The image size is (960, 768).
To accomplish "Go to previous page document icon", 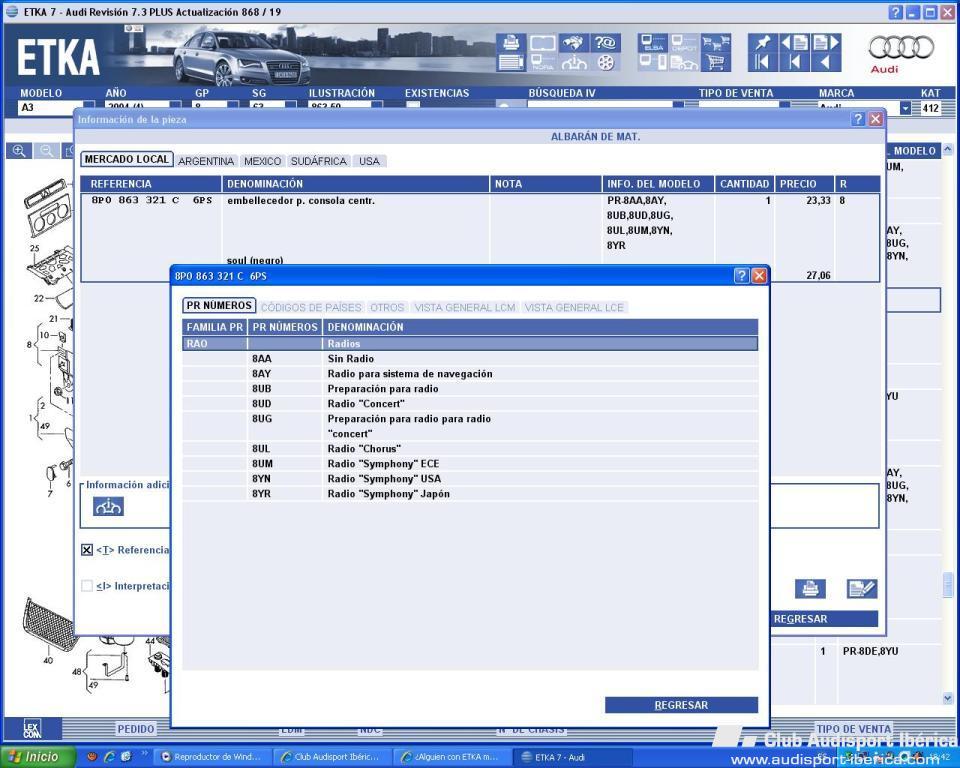I will (794, 43).
